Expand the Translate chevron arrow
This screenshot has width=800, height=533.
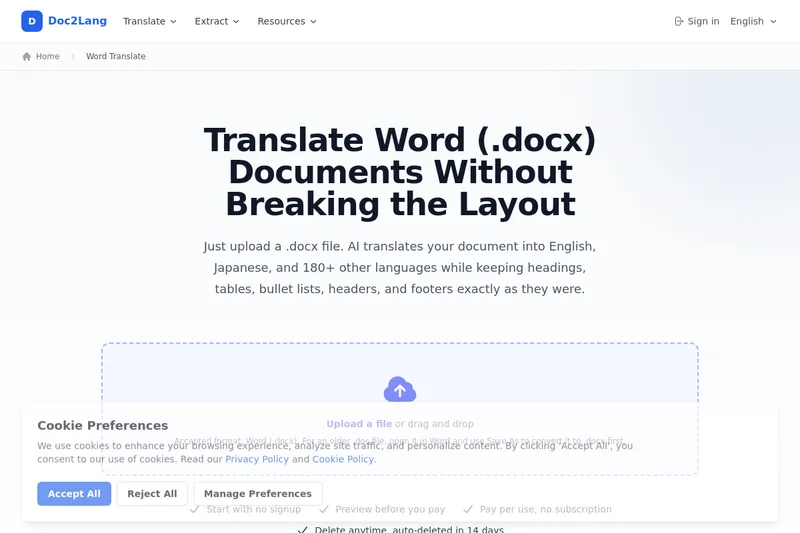173,21
